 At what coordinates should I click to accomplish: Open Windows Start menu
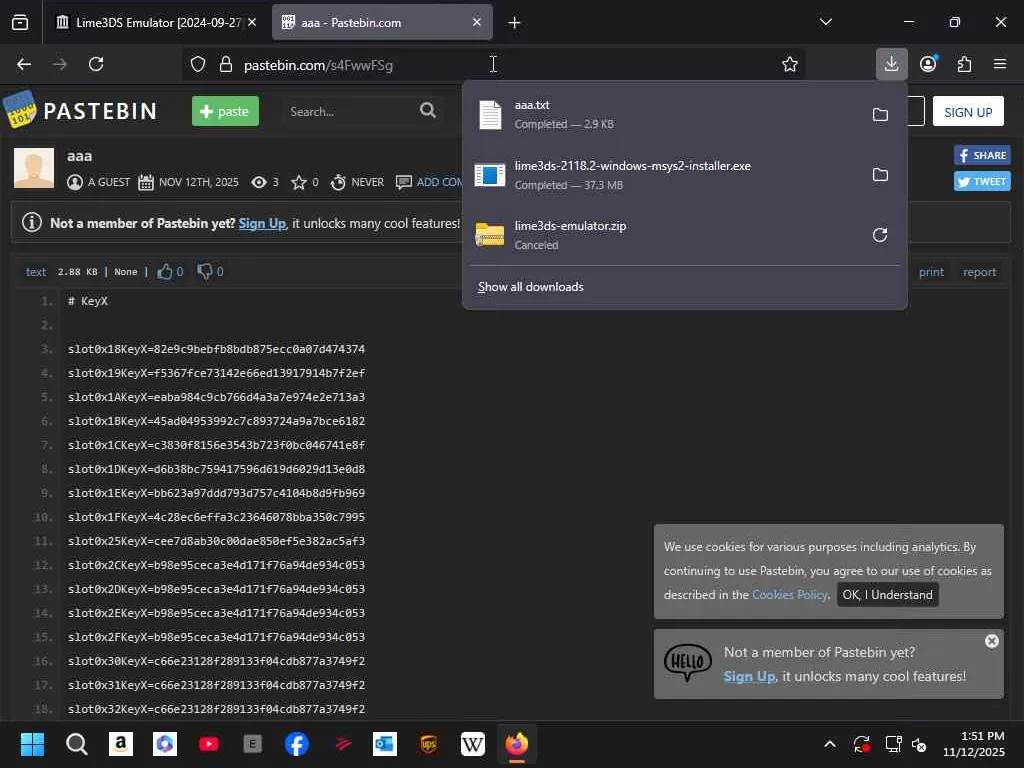tap(32, 744)
